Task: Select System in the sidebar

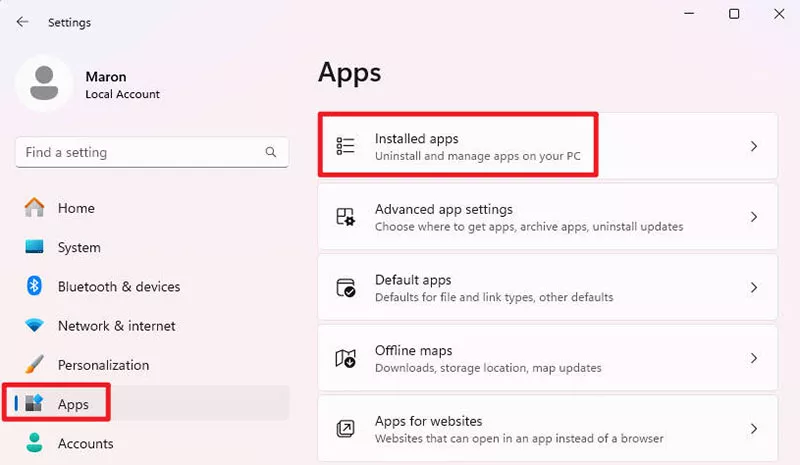Action: [x=152, y=248]
